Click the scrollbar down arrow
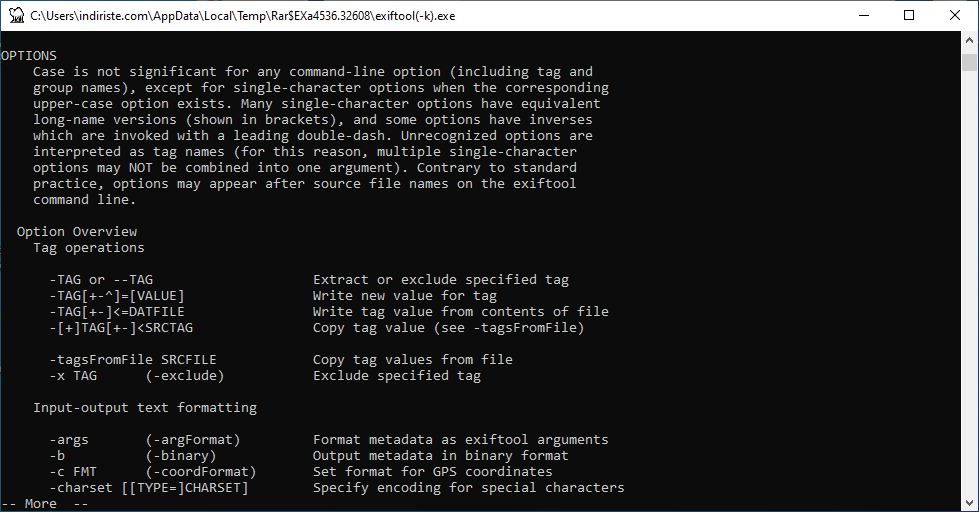The image size is (979, 512). [x=969, y=503]
